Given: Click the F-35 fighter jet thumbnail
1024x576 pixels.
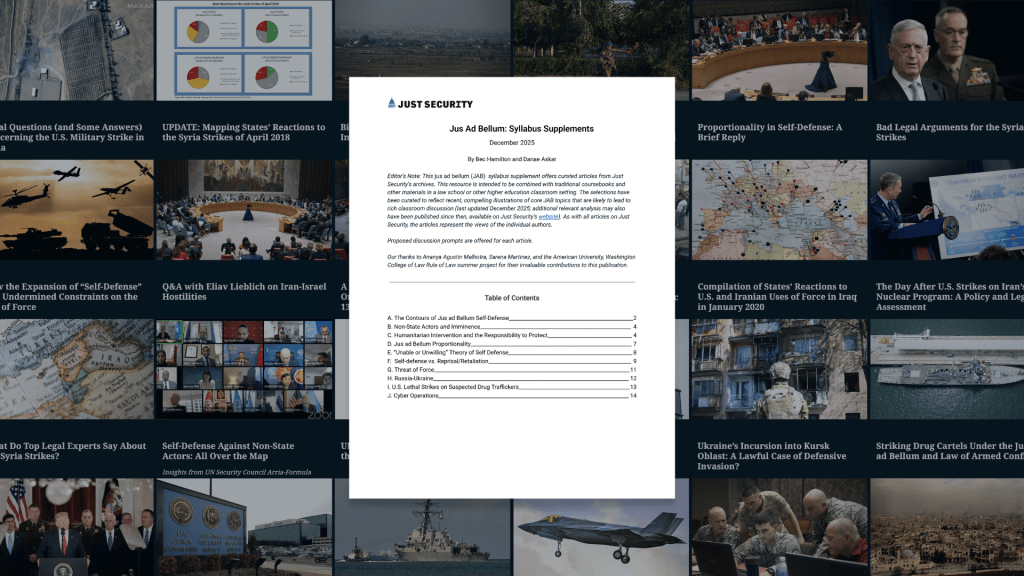Looking at the screenshot, I should [x=598, y=527].
